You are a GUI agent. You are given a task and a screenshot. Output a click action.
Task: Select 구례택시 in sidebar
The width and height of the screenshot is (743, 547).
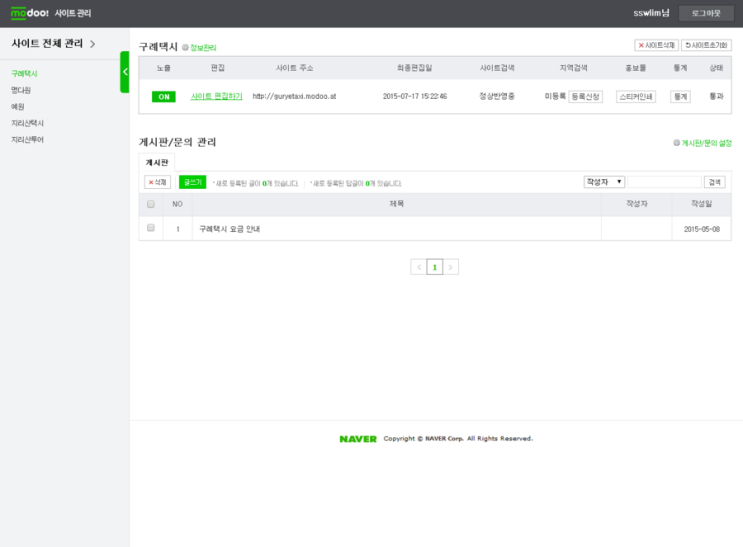pyautogui.click(x=24, y=73)
